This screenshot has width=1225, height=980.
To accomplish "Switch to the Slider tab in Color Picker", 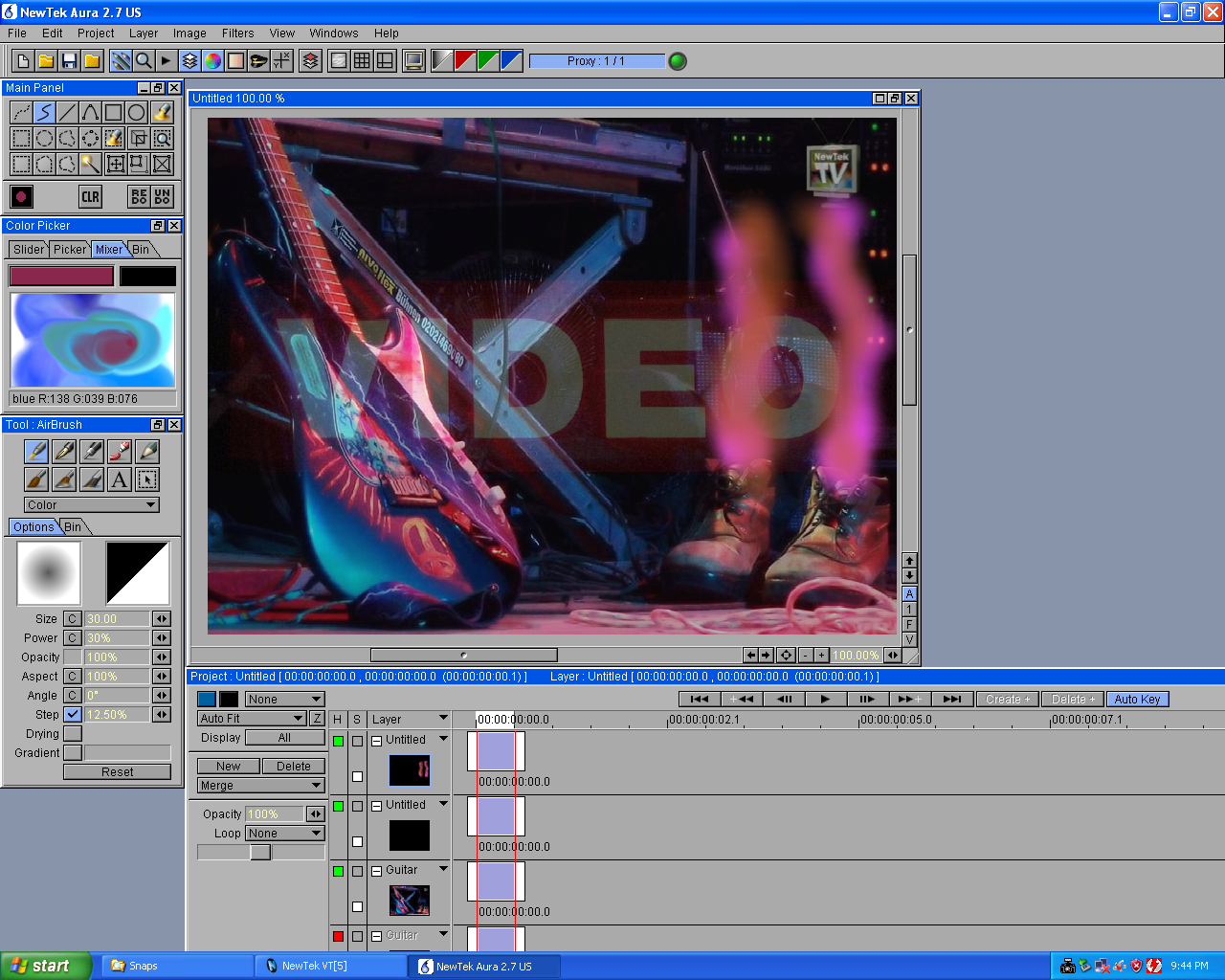I will pos(29,250).
